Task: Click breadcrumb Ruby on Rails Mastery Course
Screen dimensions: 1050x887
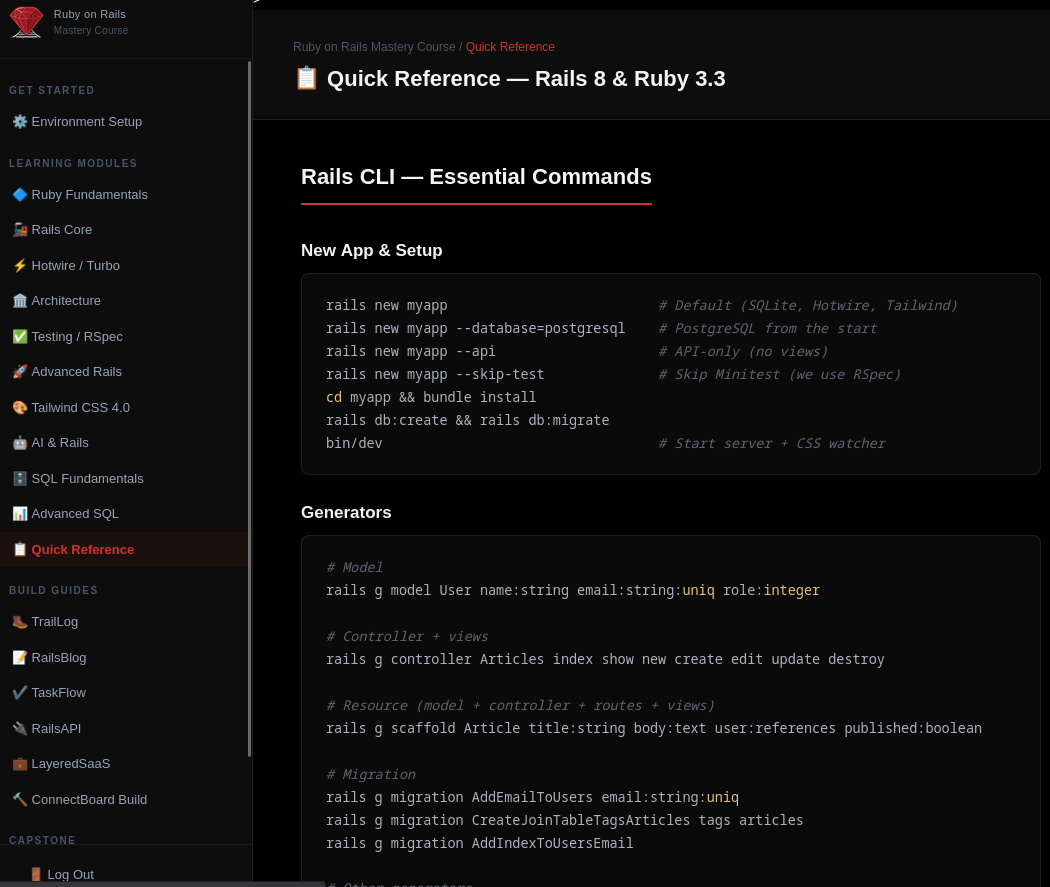Action: click(374, 47)
